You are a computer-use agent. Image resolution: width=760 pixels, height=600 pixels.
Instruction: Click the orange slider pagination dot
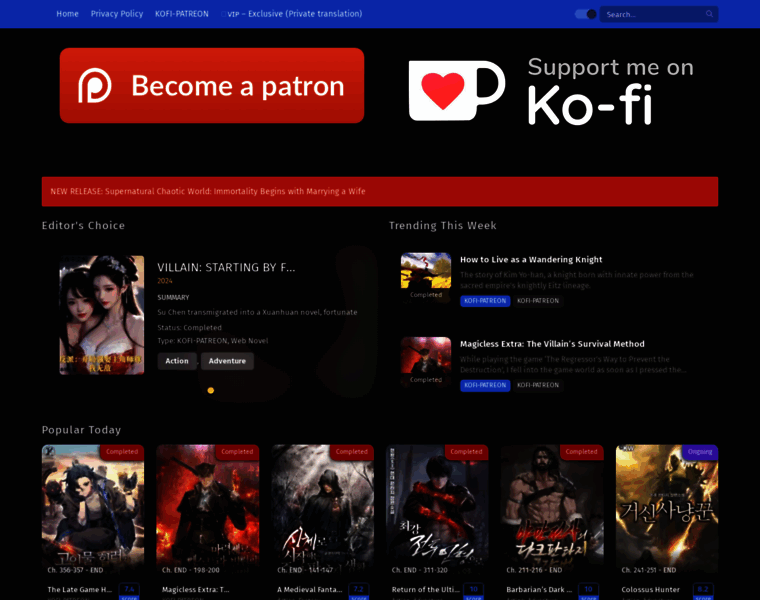(x=211, y=391)
